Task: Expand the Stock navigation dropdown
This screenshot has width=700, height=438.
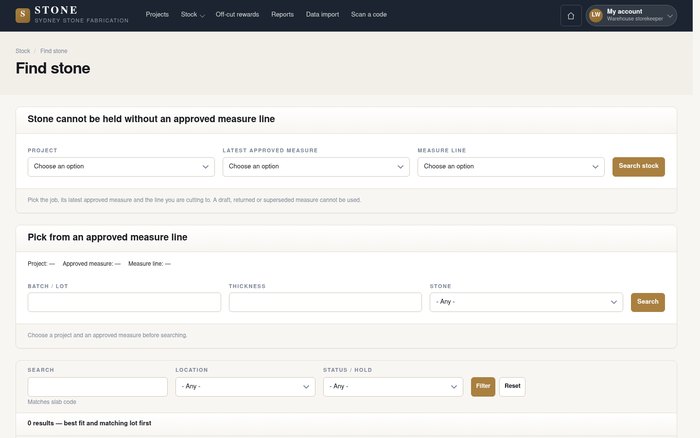Action: point(192,14)
